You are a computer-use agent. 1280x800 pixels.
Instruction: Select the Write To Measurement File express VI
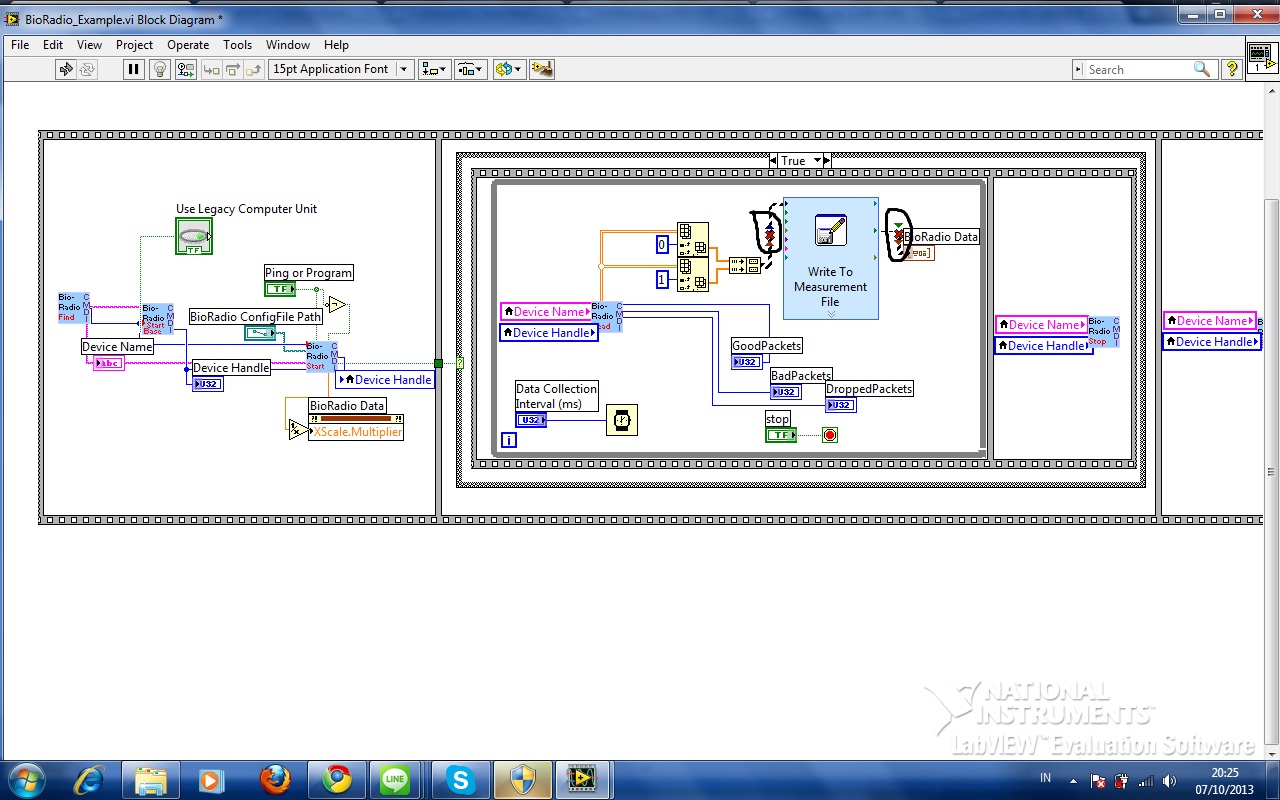coord(831,258)
